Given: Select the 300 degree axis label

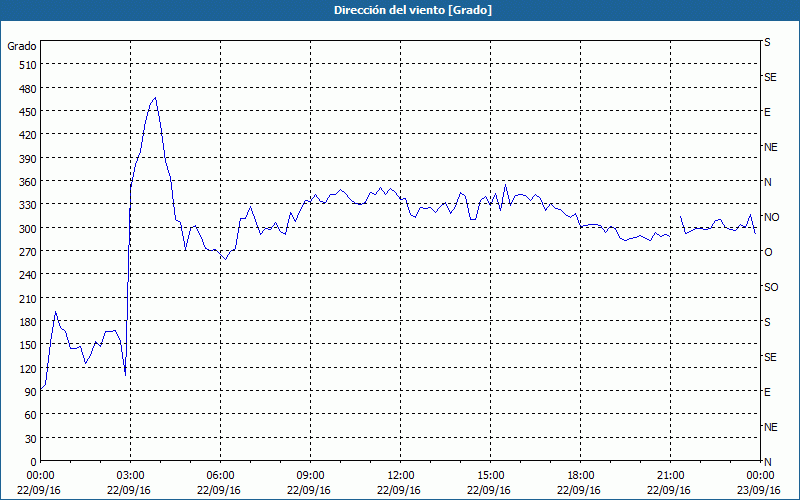Looking at the screenshot, I should 28,229.
